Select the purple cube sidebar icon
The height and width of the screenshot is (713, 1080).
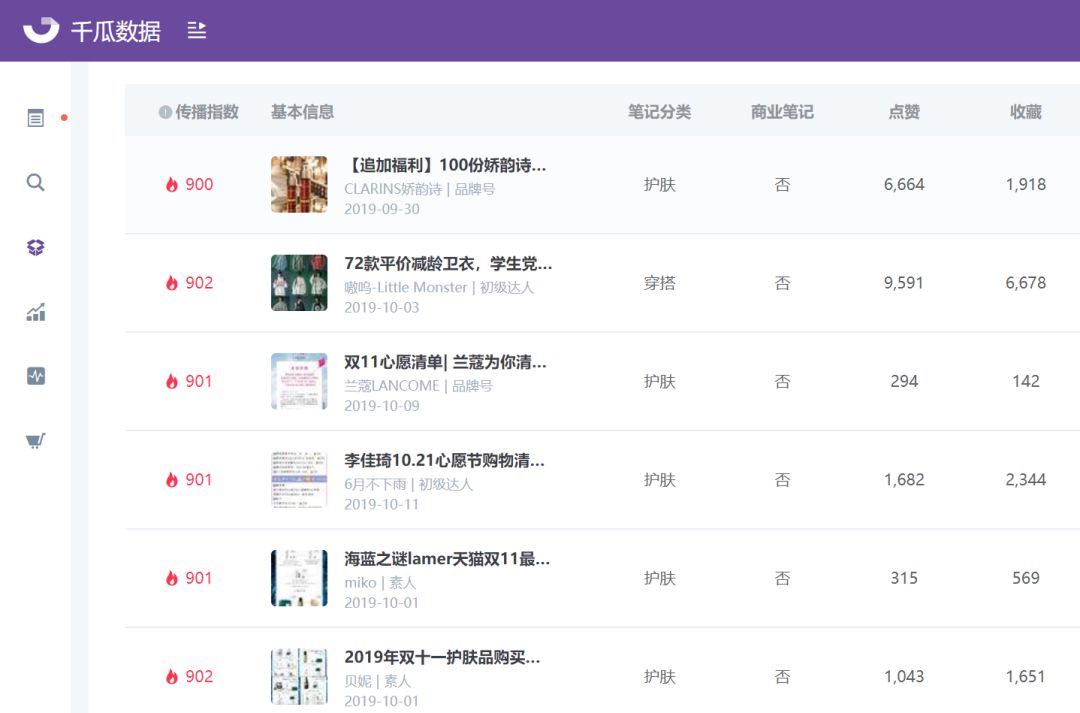pyautogui.click(x=36, y=247)
